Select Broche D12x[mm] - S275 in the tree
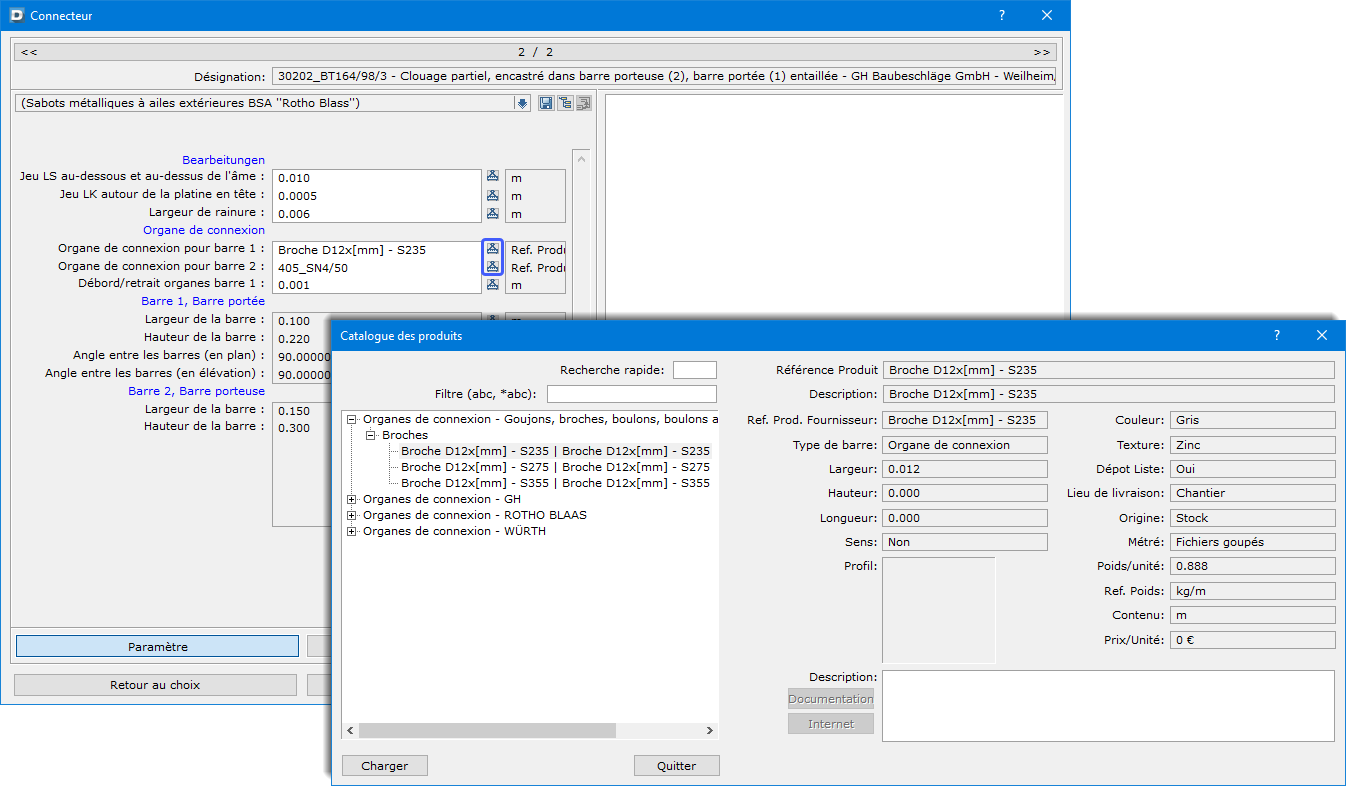The height and width of the screenshot is (786, 1346). [555, 467]
